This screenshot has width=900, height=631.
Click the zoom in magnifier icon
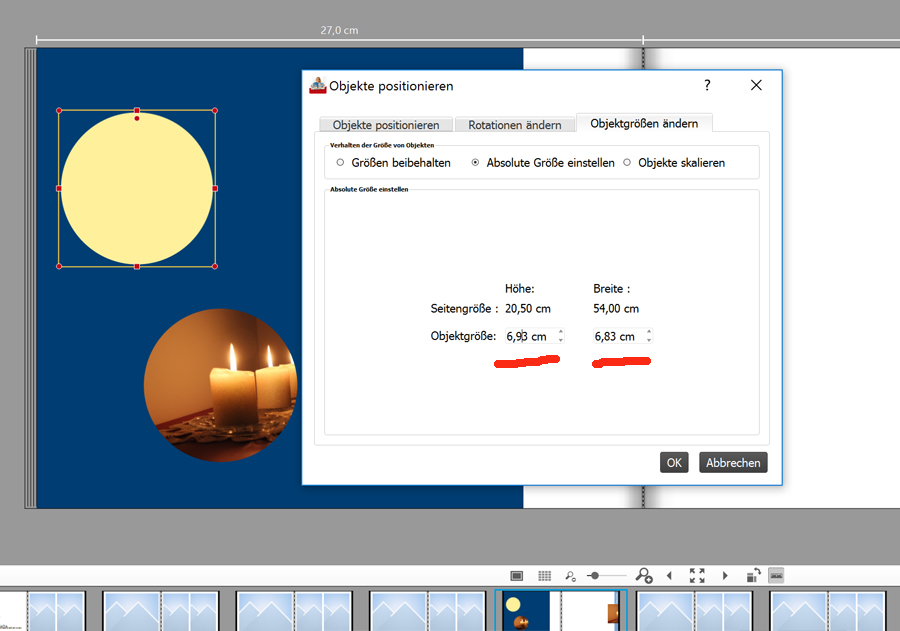pyautogui.click(x=644, y=576)
